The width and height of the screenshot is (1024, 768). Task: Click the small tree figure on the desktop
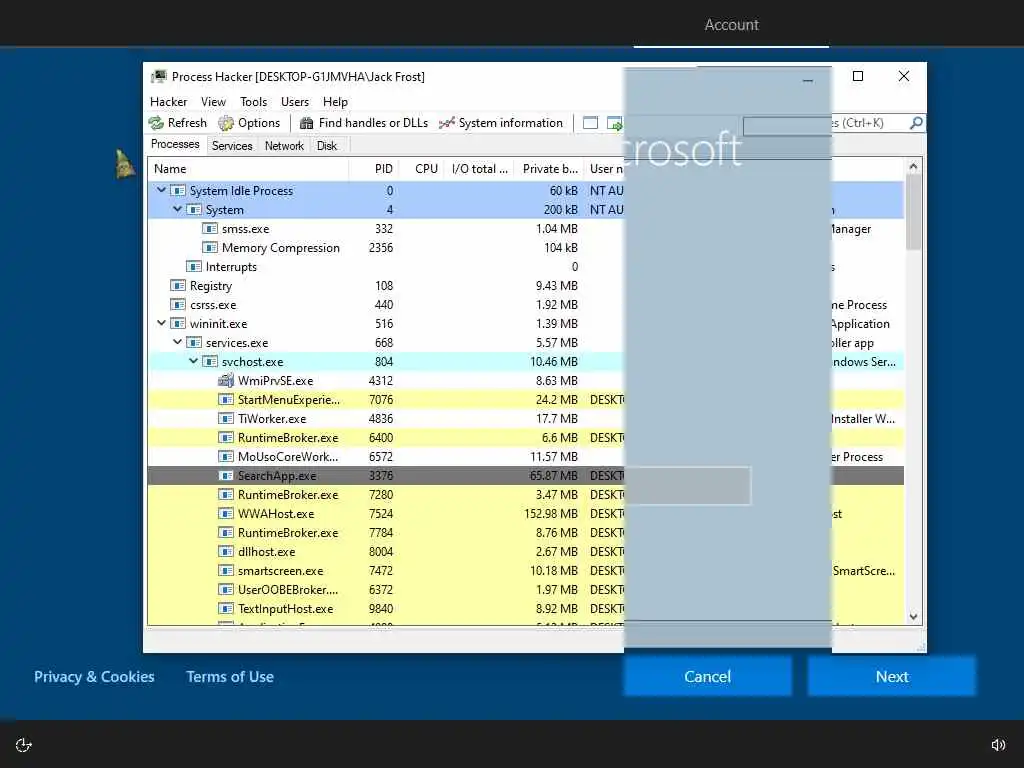tap(125, 164)
